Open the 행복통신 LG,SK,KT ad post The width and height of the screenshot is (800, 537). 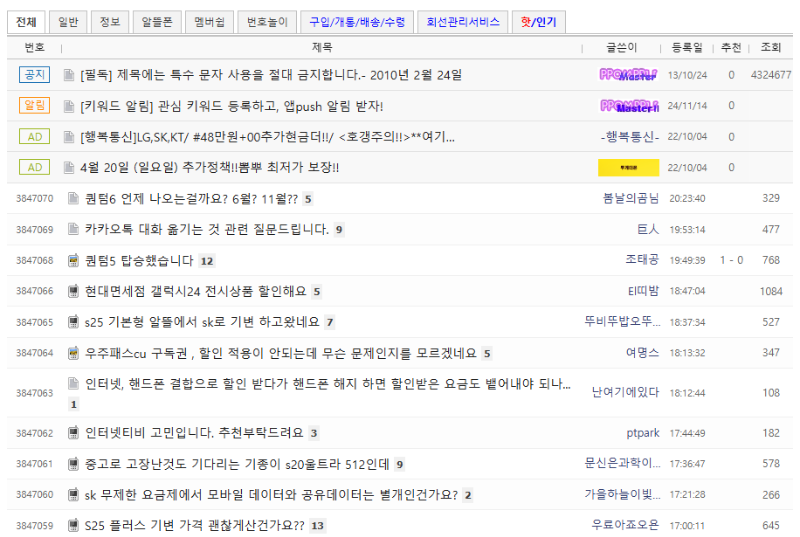267,137
